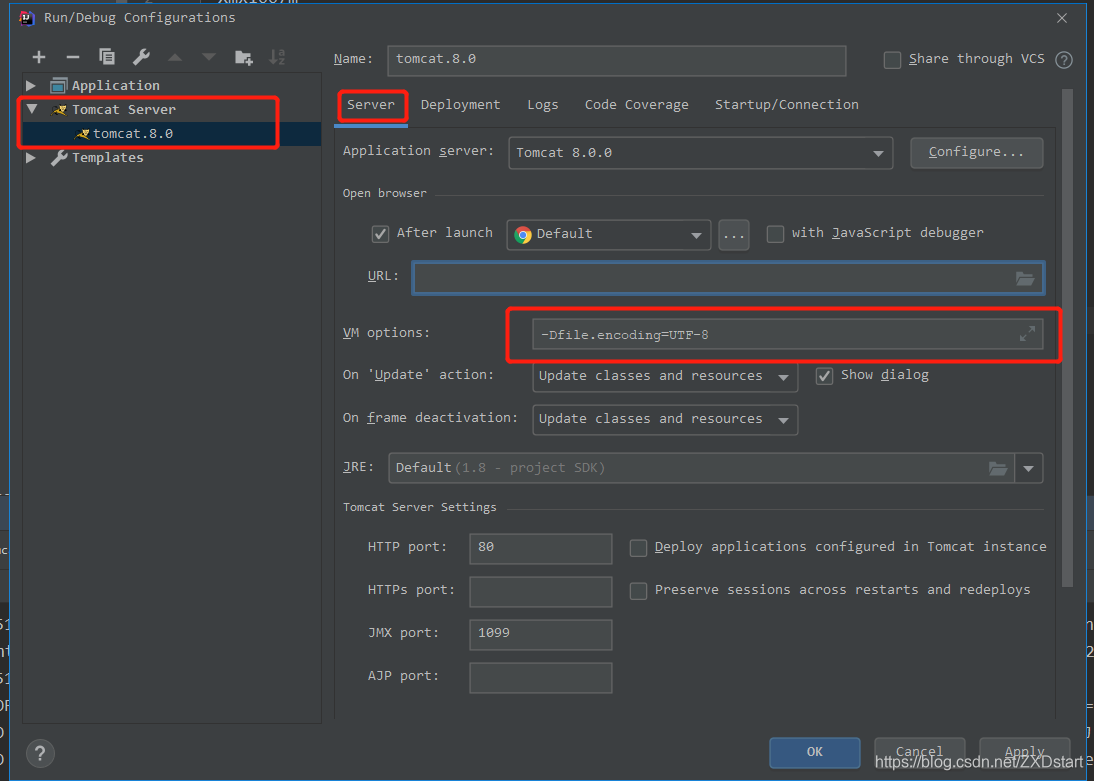This screenshot has height=781, width=1094.
Task: Open On 'Update' action dropdown
Action: 665,376
